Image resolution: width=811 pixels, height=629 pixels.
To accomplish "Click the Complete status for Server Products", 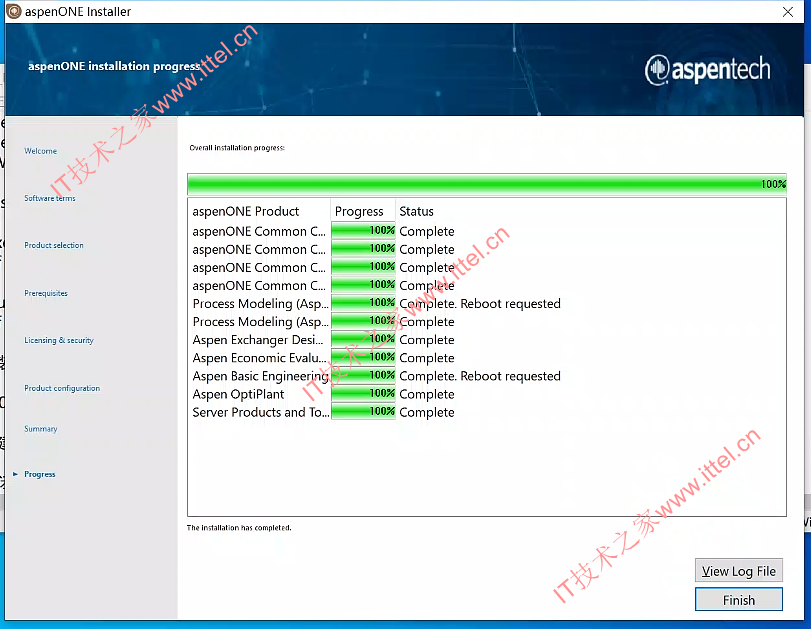I will pos(427,412).
